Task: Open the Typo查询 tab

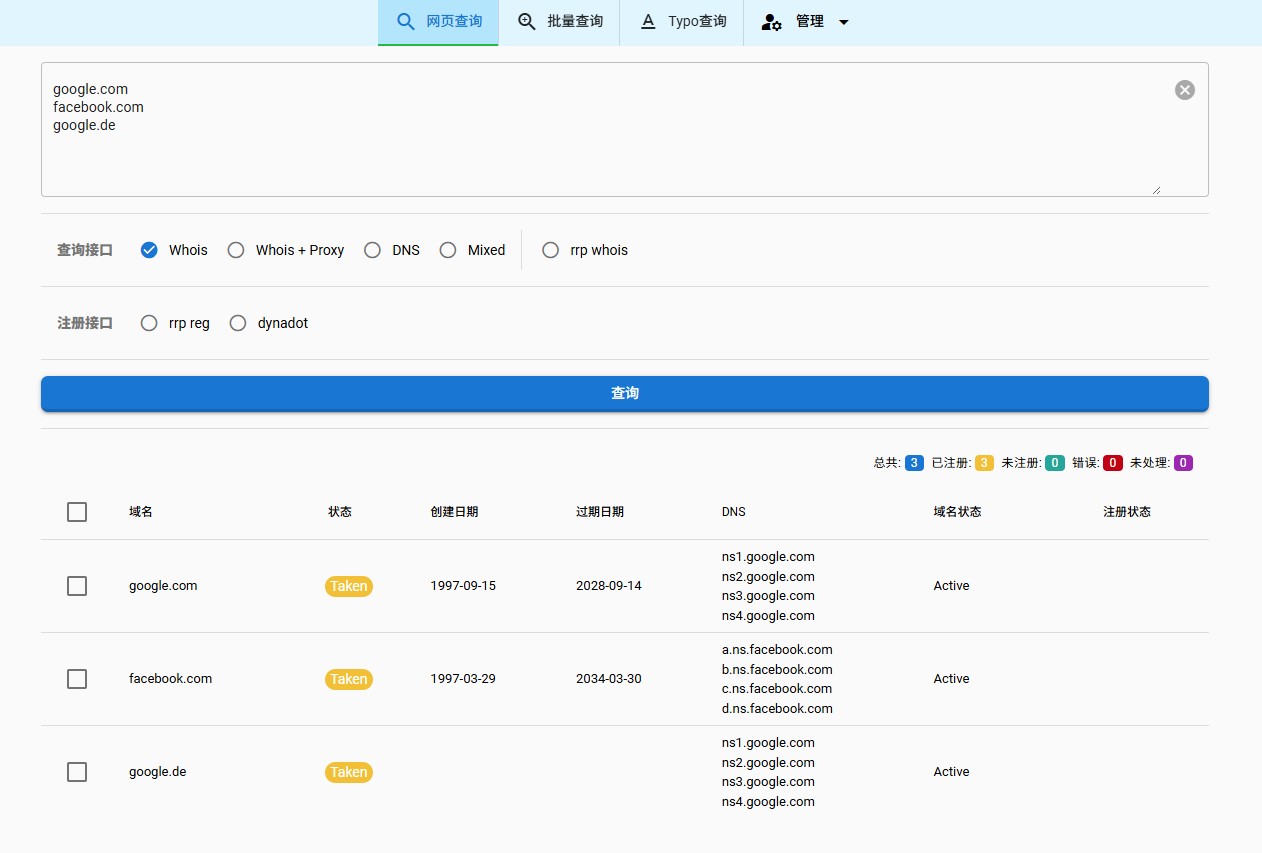Action: tap(683, 22)
